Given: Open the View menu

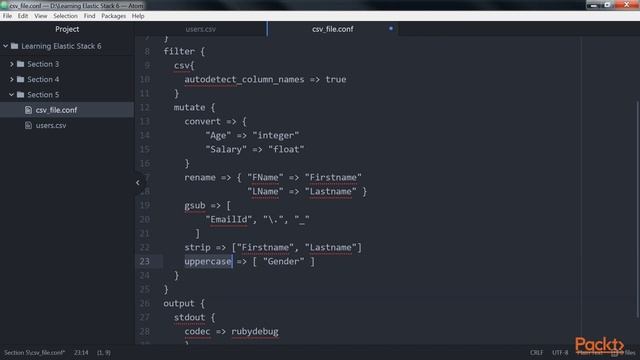Looking at the screenshot, I should [x=40, y=16].
